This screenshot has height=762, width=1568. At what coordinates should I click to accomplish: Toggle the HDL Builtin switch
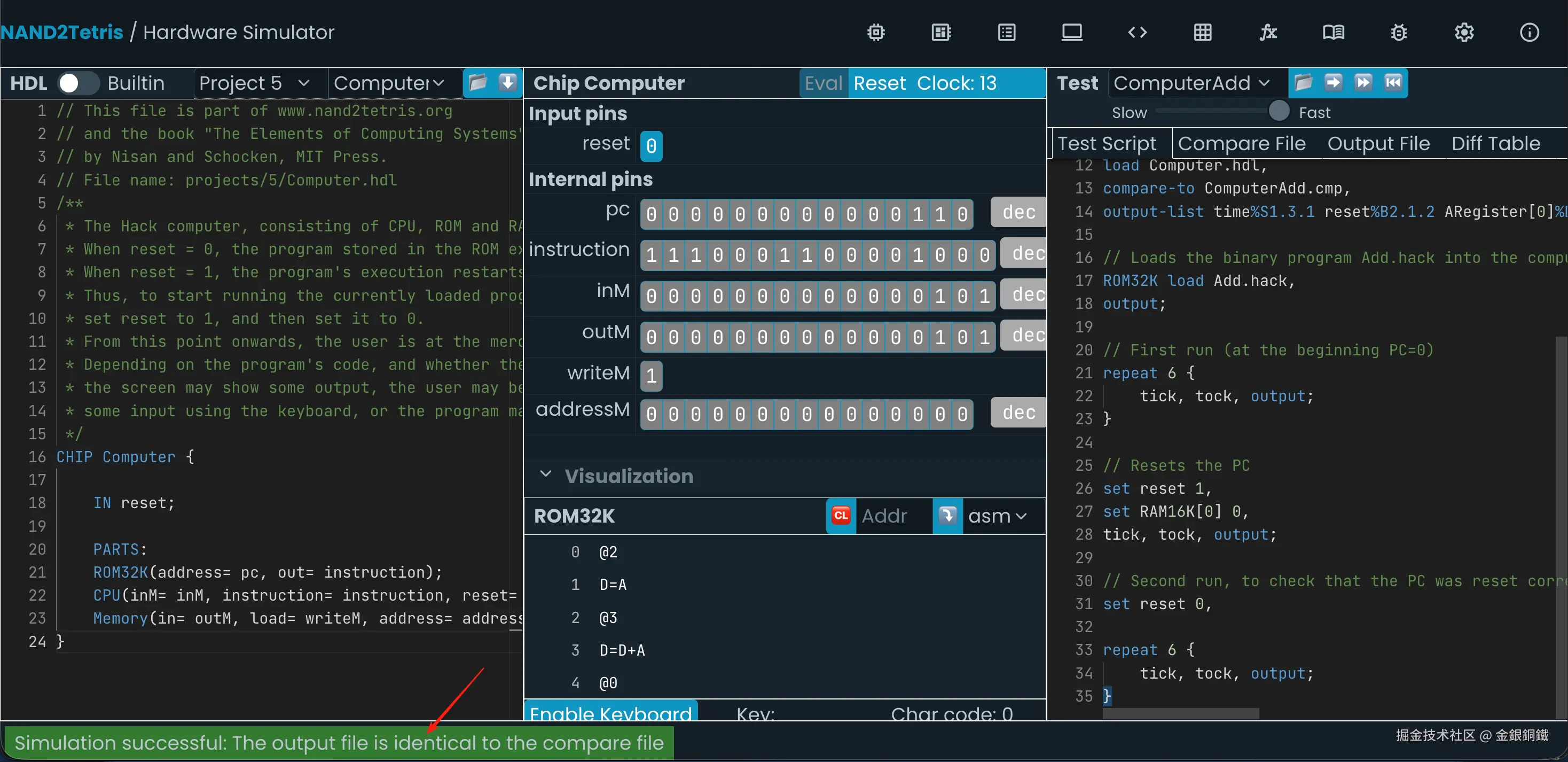[x=78, y=83]
